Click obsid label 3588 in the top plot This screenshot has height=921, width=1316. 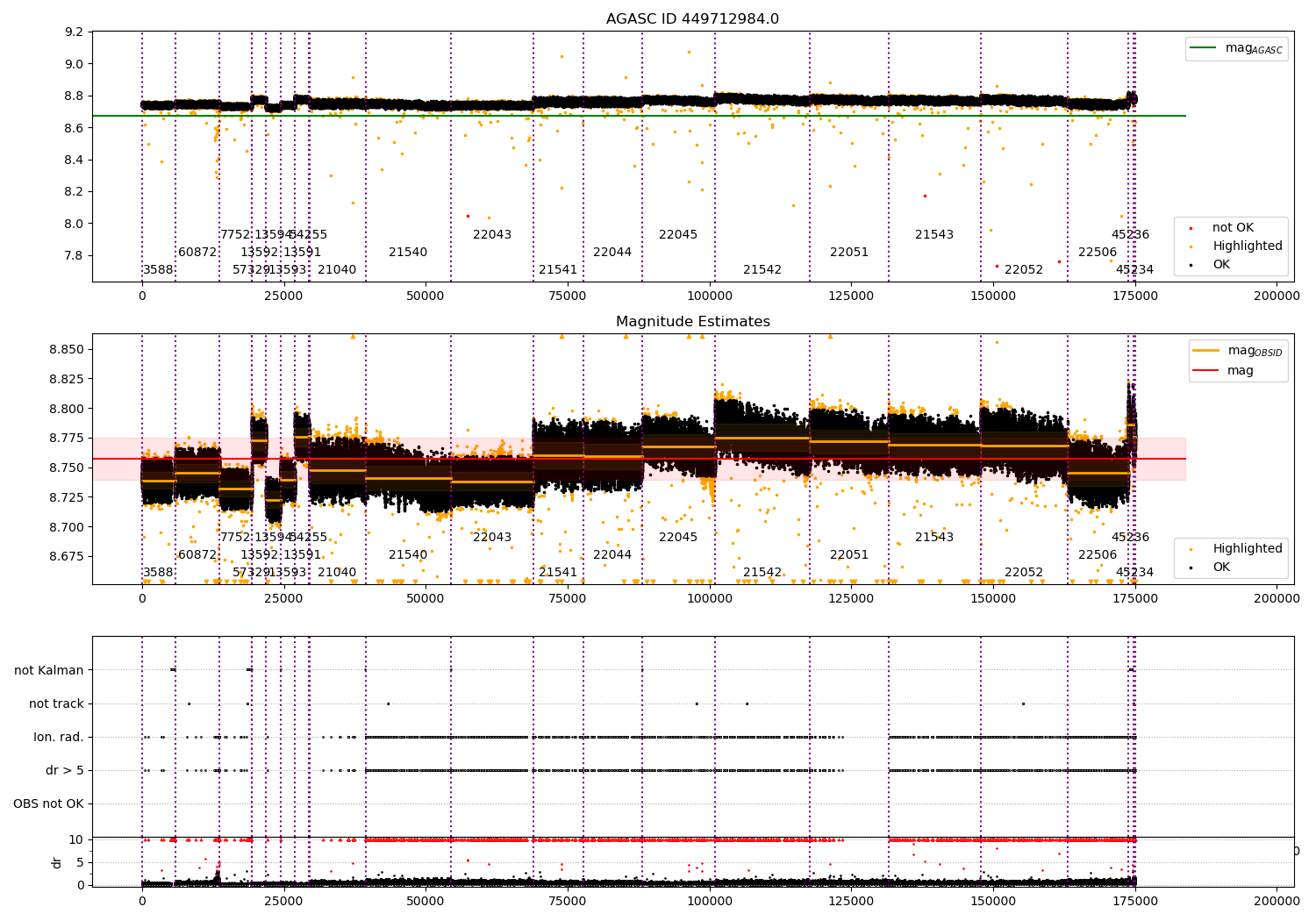click(158, 270)
